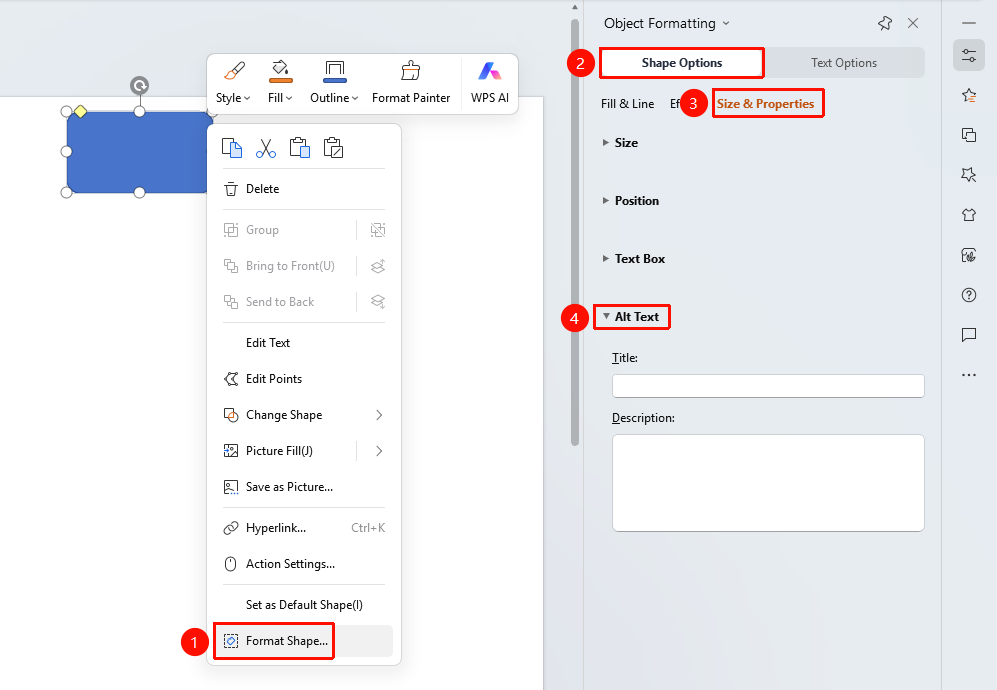Click the Cut scissors icon
Image resolution: width=997 pixels, height=690 pixels.
[x=266, y=148]
